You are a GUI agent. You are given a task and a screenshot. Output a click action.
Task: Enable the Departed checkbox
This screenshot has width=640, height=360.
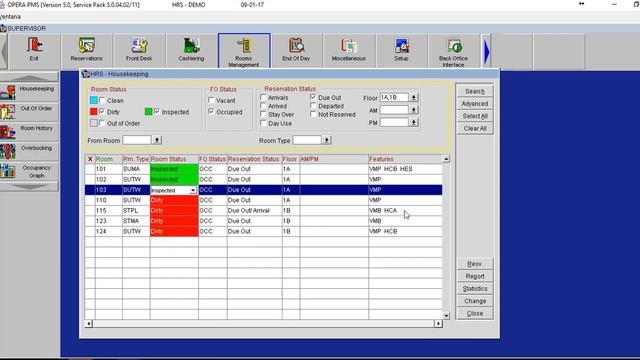point(313,106)
